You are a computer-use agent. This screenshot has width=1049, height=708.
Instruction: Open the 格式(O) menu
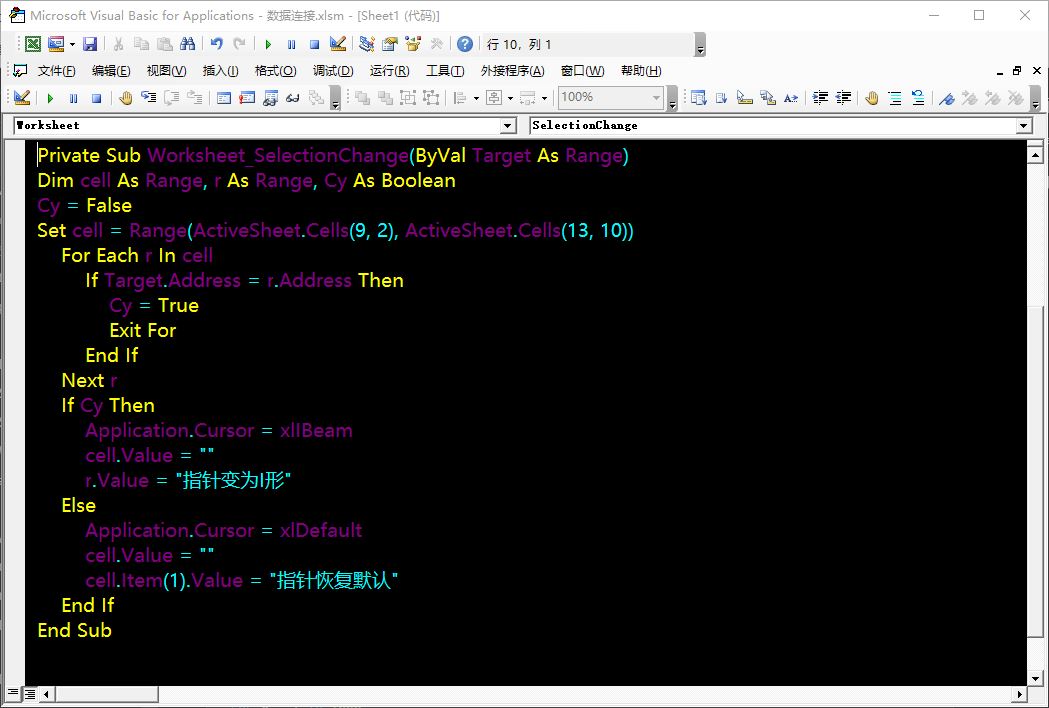click(x=276, y=71)
